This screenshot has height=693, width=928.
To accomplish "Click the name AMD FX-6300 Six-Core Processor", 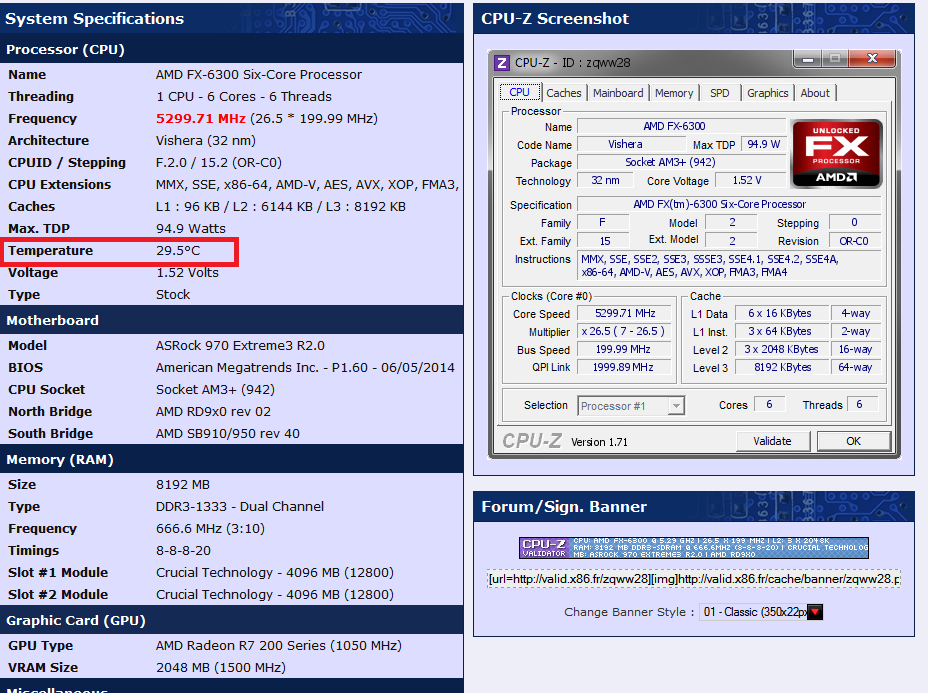I will 259,75.
